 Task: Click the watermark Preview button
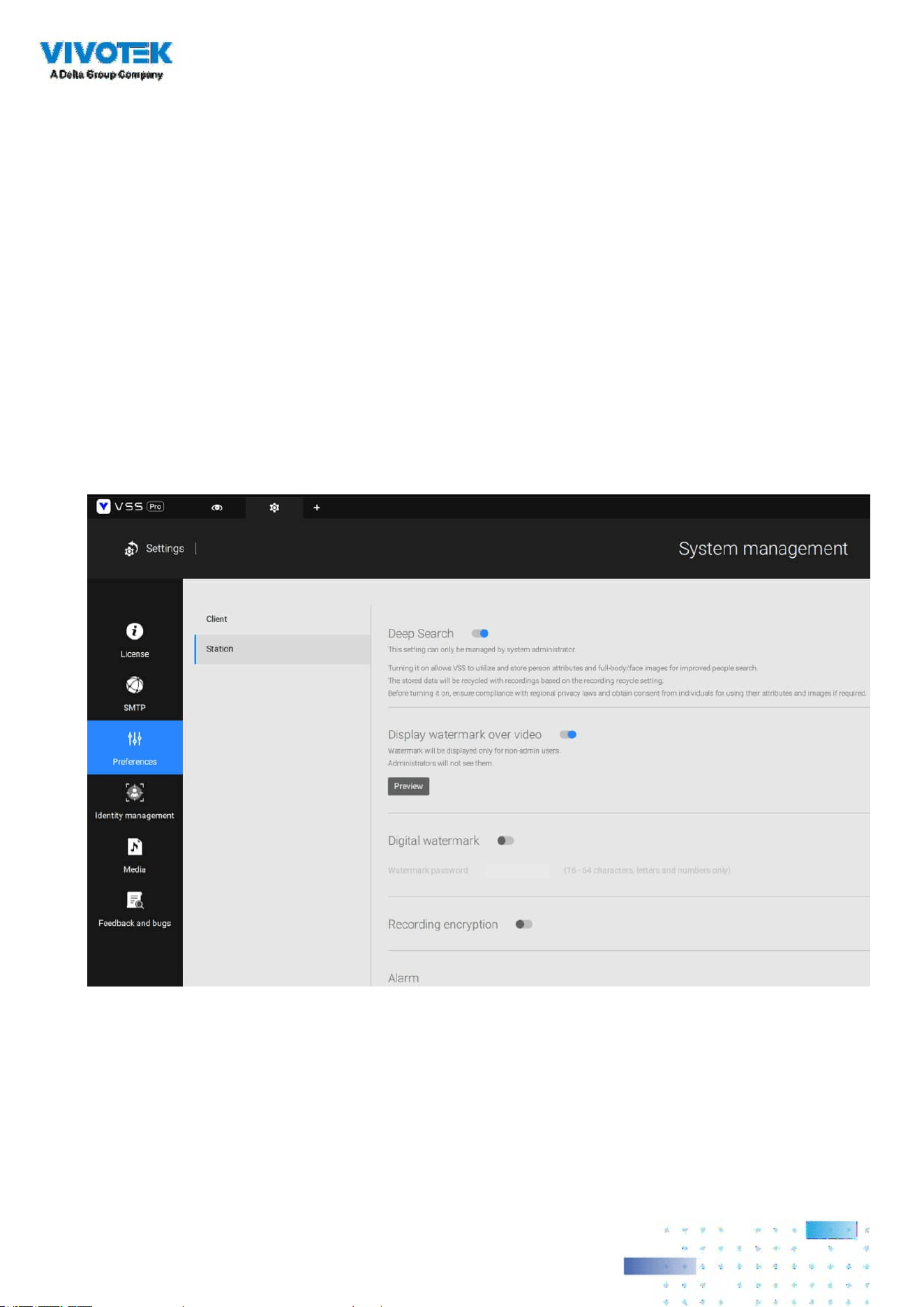pyautogui.click(x=408, y=786)
